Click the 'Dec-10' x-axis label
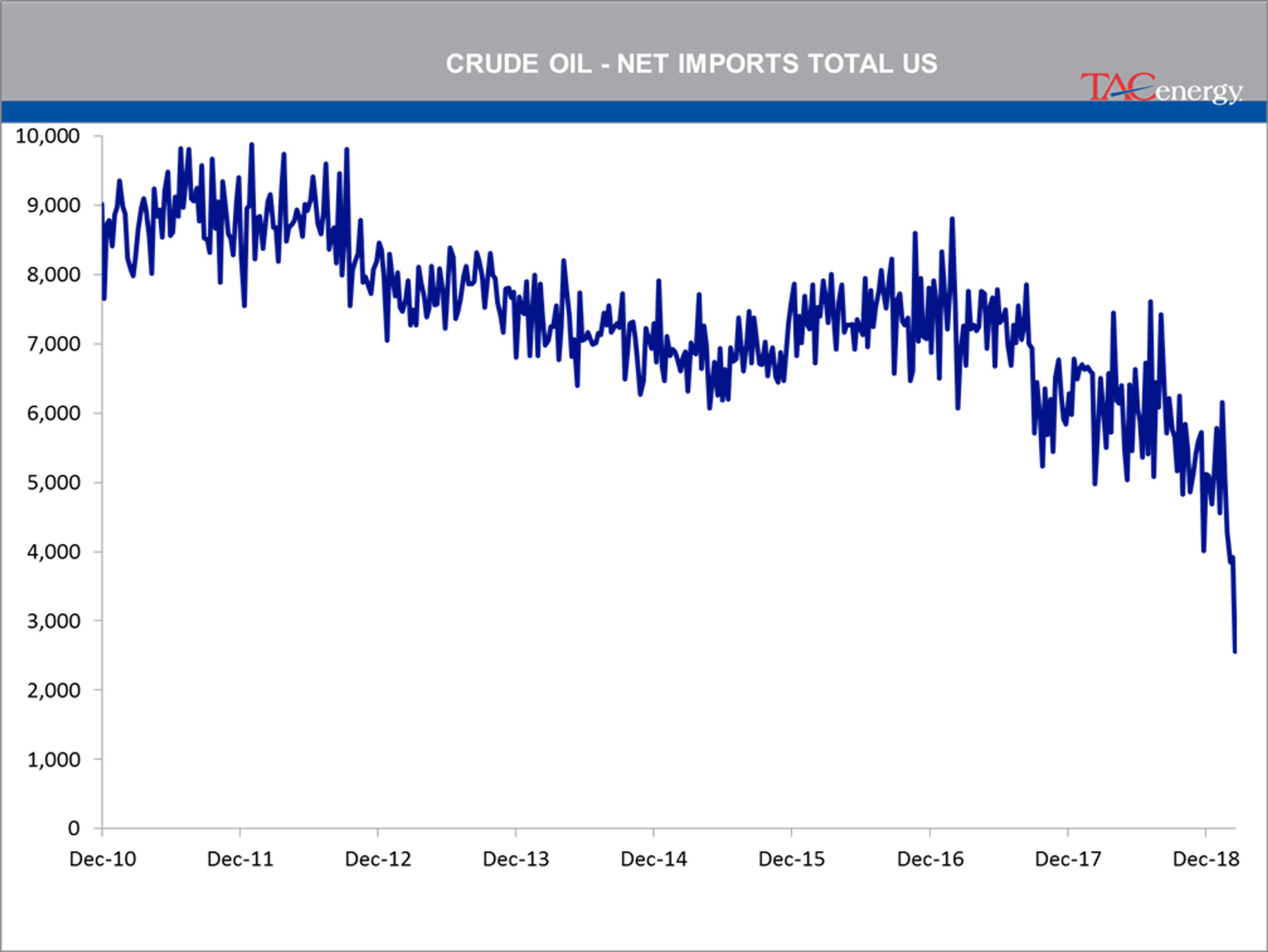Screen dimensions: 1268x952 pyautogui.click(x=103, y=860)
